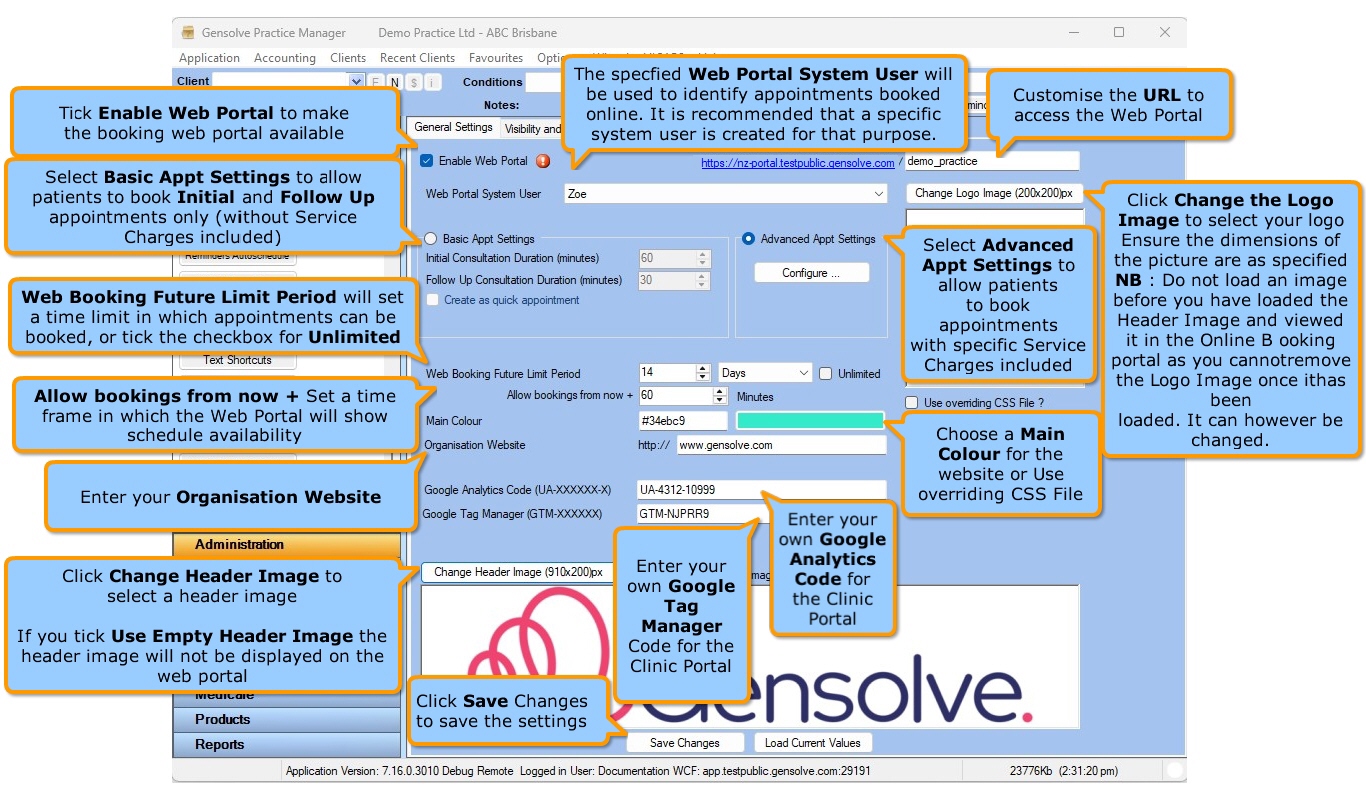
Task: Click the N icon button next to Client
Action: pyautogui.click(x=394, y=82)
